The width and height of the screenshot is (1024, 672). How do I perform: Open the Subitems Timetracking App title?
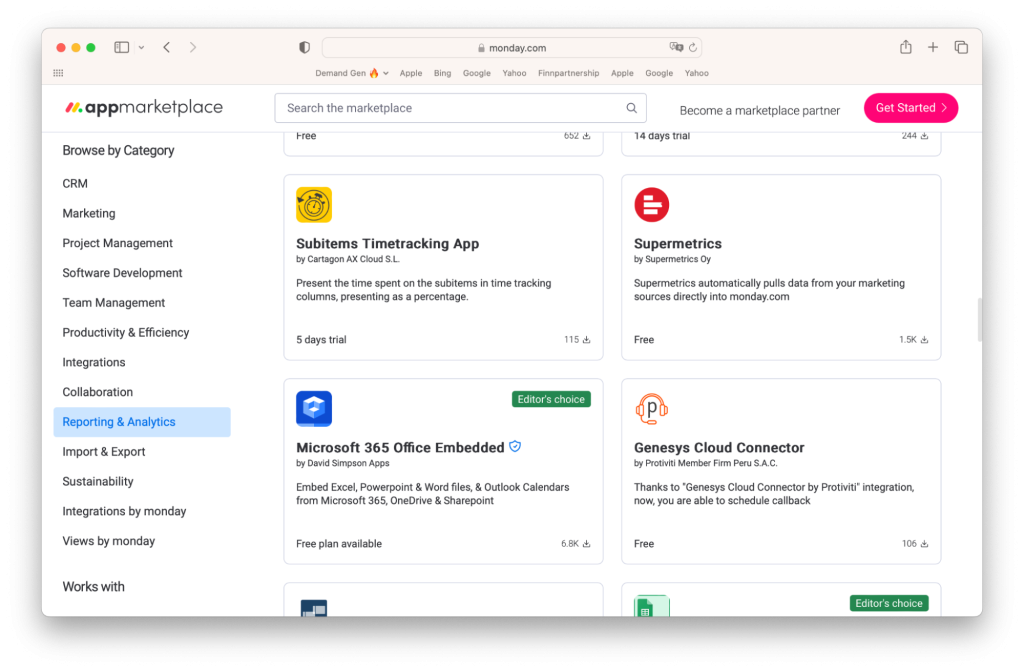[387, 244]
